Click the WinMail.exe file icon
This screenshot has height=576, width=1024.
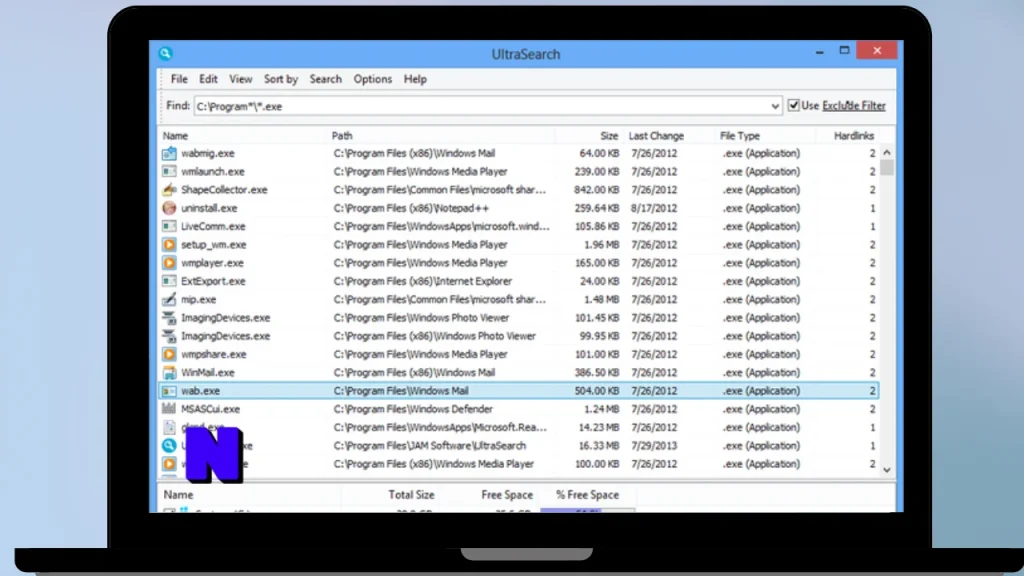[169, 373]
